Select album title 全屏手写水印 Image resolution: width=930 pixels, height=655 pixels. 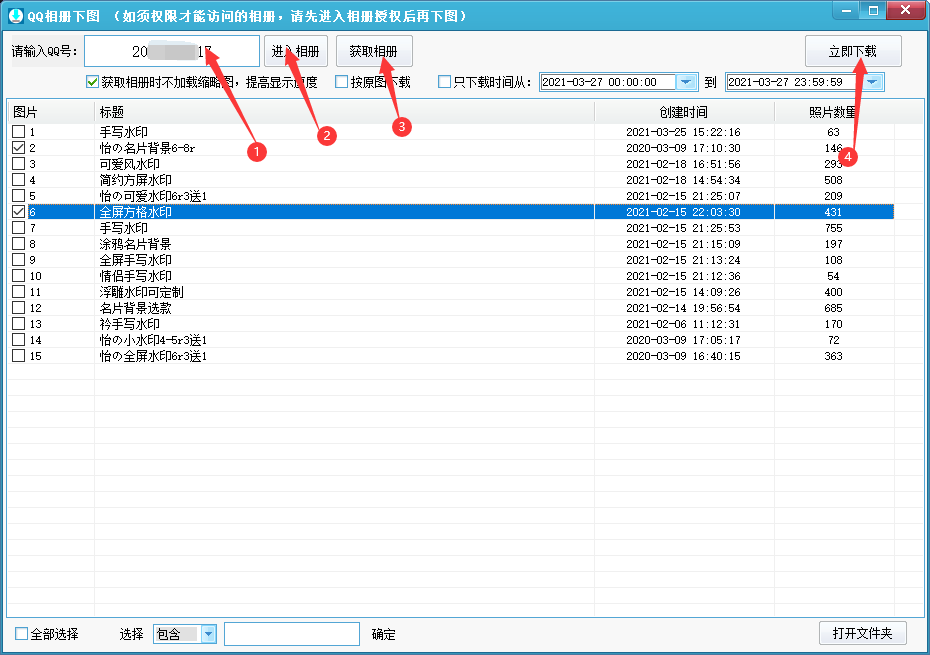tap(135, 260)
